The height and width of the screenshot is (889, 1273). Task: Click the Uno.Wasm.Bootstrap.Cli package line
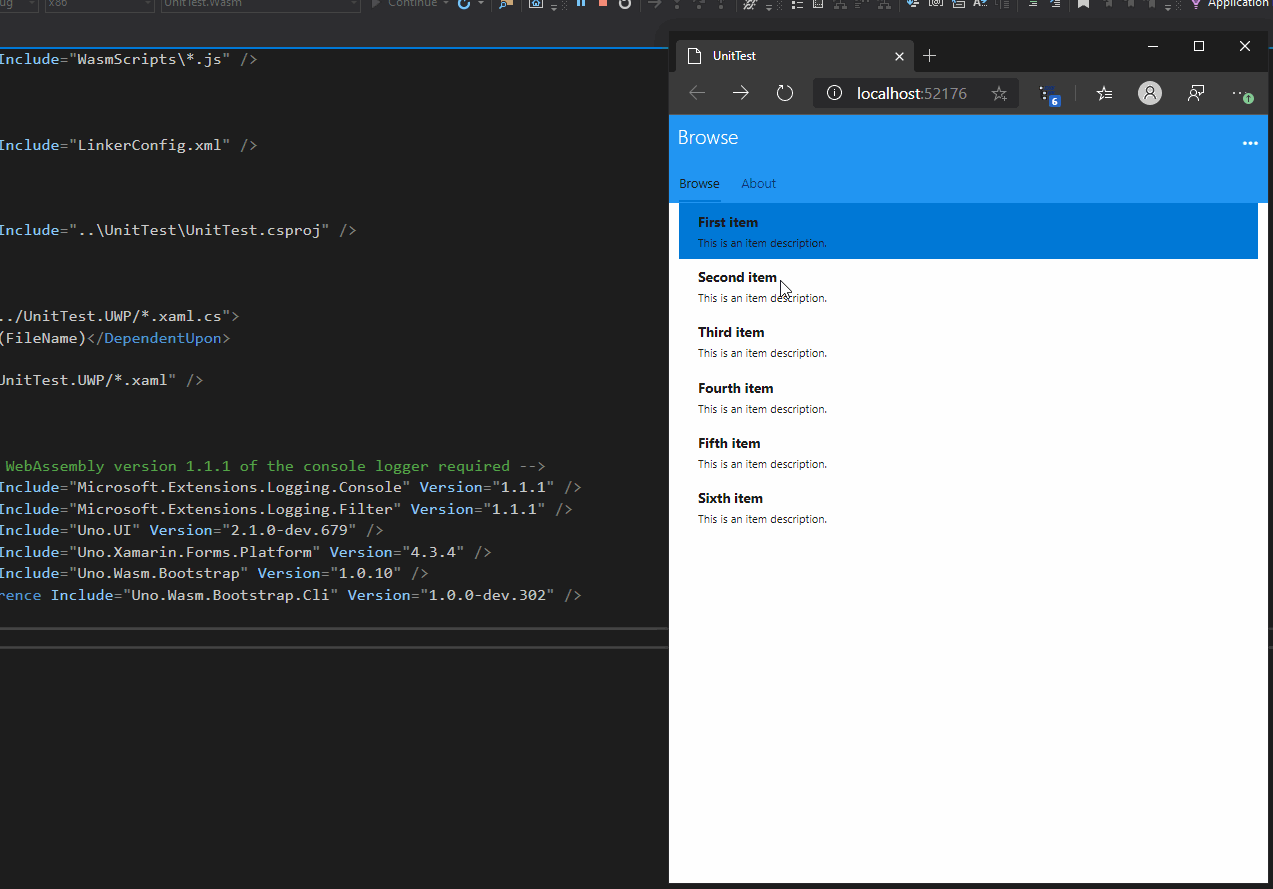291,595
